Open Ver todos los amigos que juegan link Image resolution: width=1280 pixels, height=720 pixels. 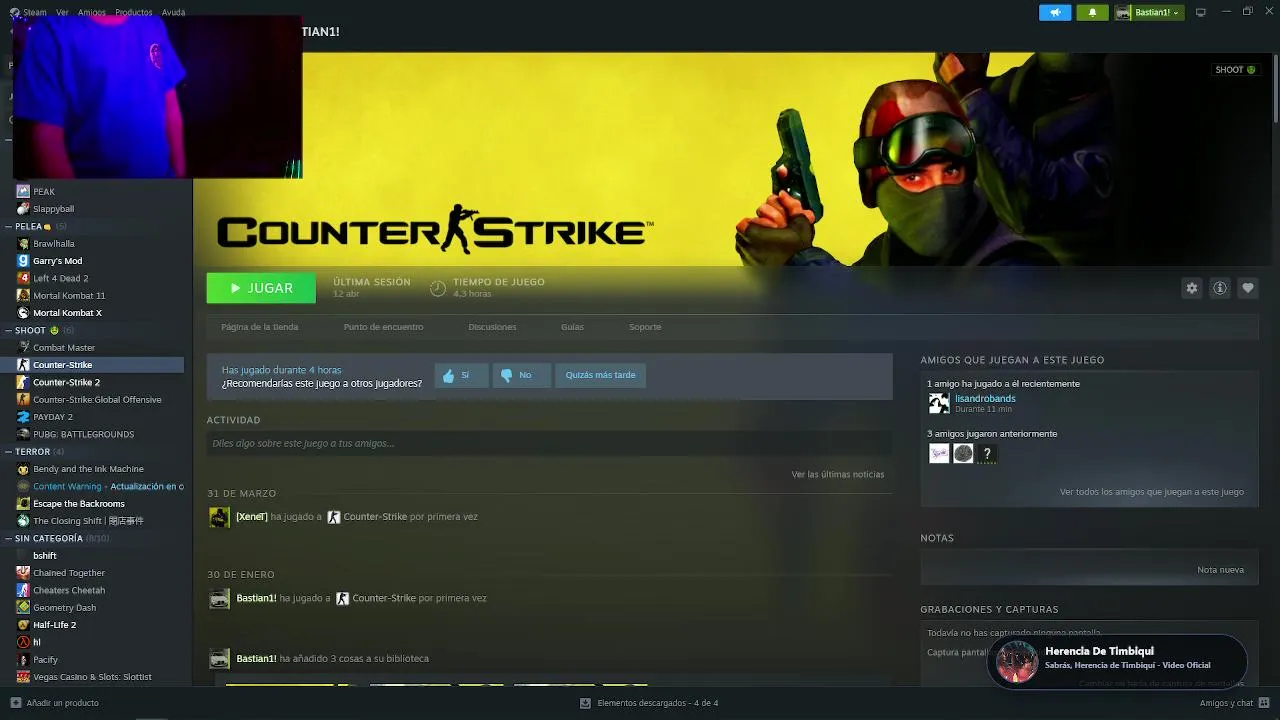(x=1152, y=492)
